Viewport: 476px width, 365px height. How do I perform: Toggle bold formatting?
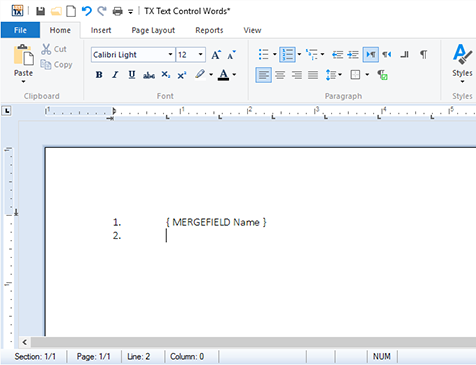coord(99,75)
